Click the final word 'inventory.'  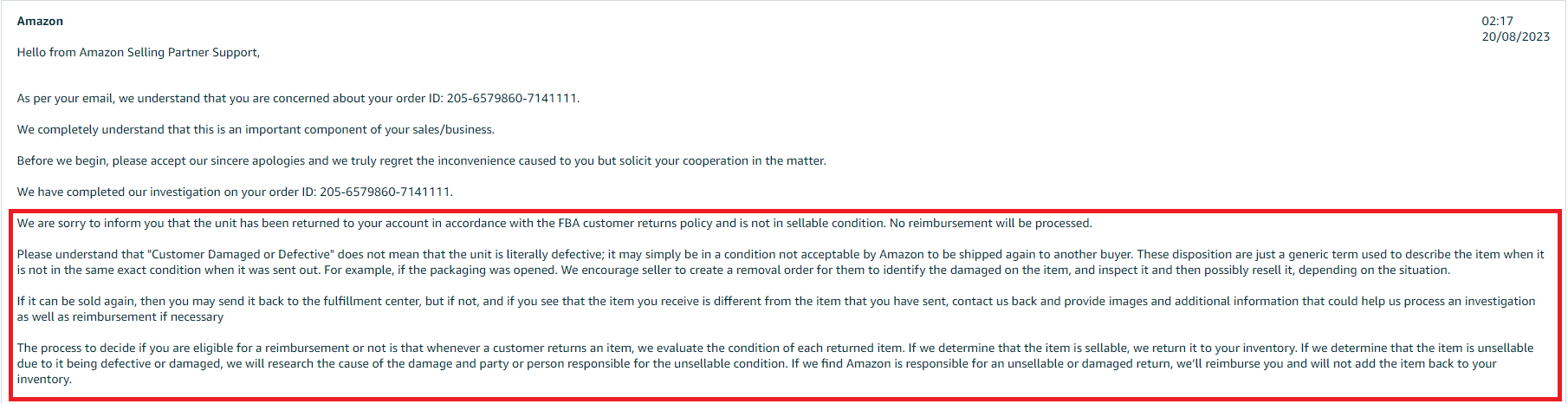point(44,379)
